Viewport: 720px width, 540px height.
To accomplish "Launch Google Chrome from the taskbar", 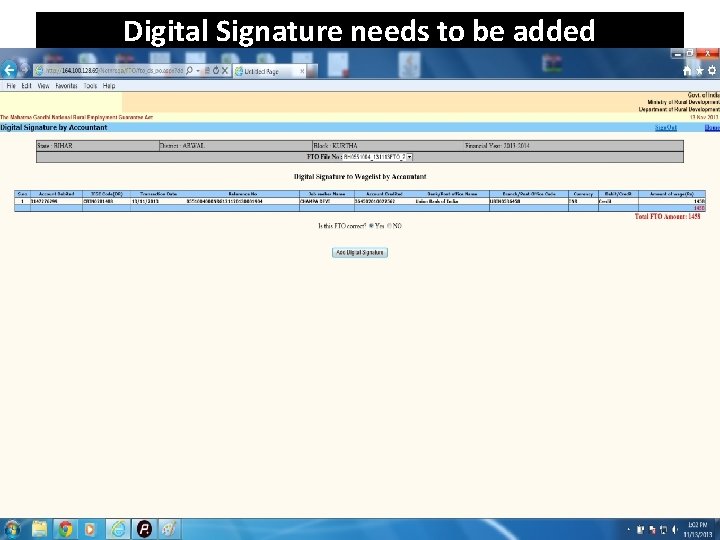I will pos(65,529).
